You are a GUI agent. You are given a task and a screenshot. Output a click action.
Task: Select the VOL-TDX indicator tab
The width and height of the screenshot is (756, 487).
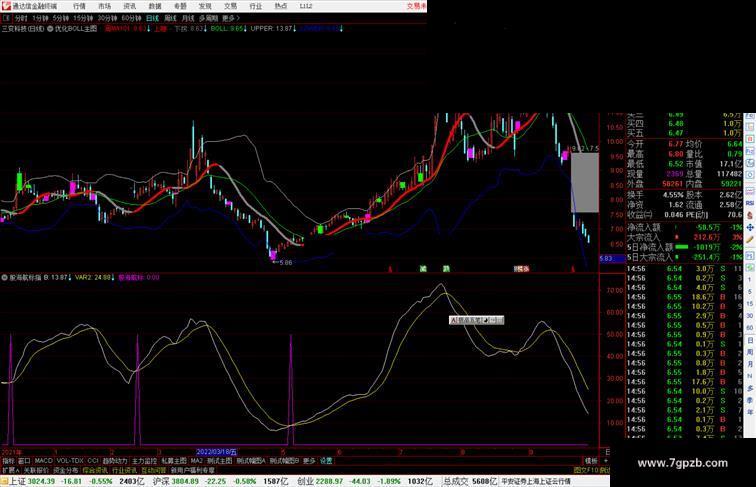tap(70, 461)
